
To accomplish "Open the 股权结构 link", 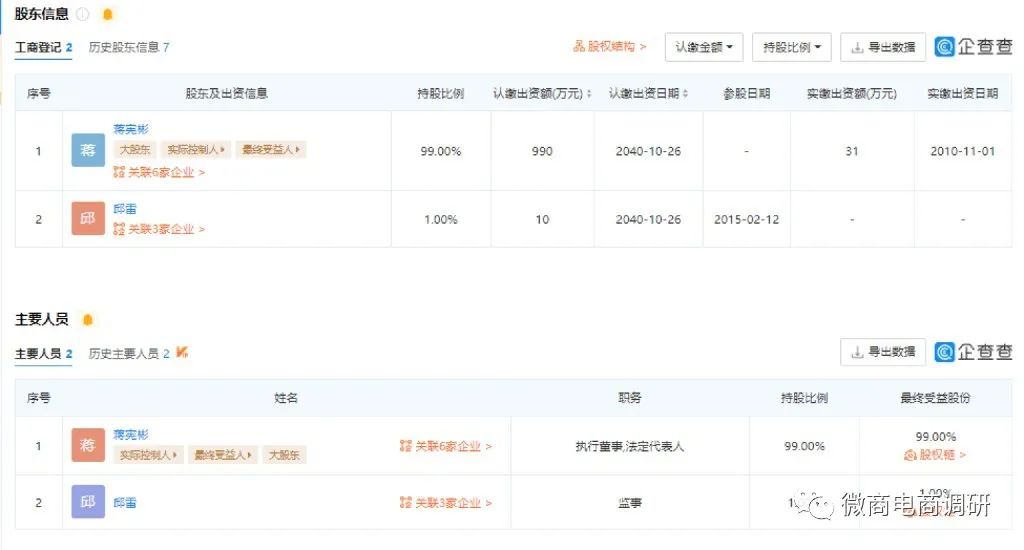I will (610, 47).
